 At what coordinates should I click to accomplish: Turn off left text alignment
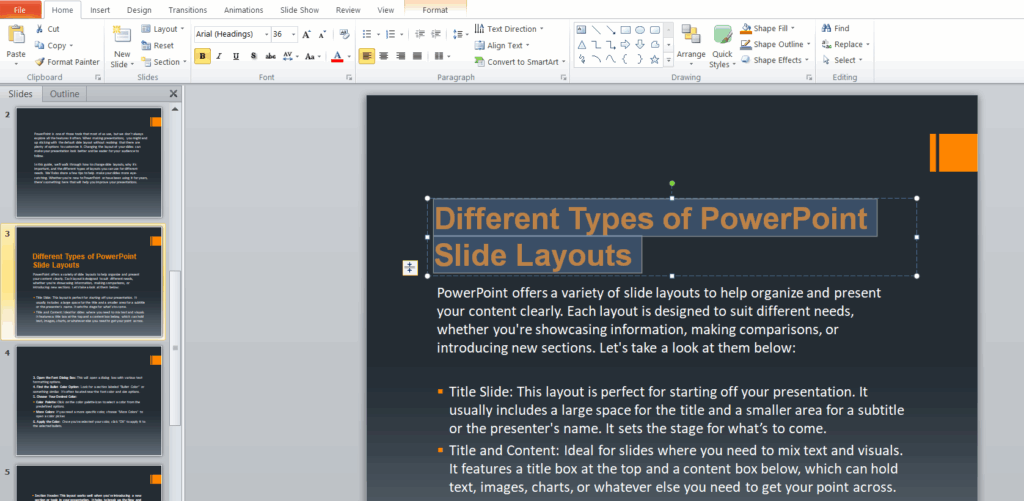tap(367, 56)
